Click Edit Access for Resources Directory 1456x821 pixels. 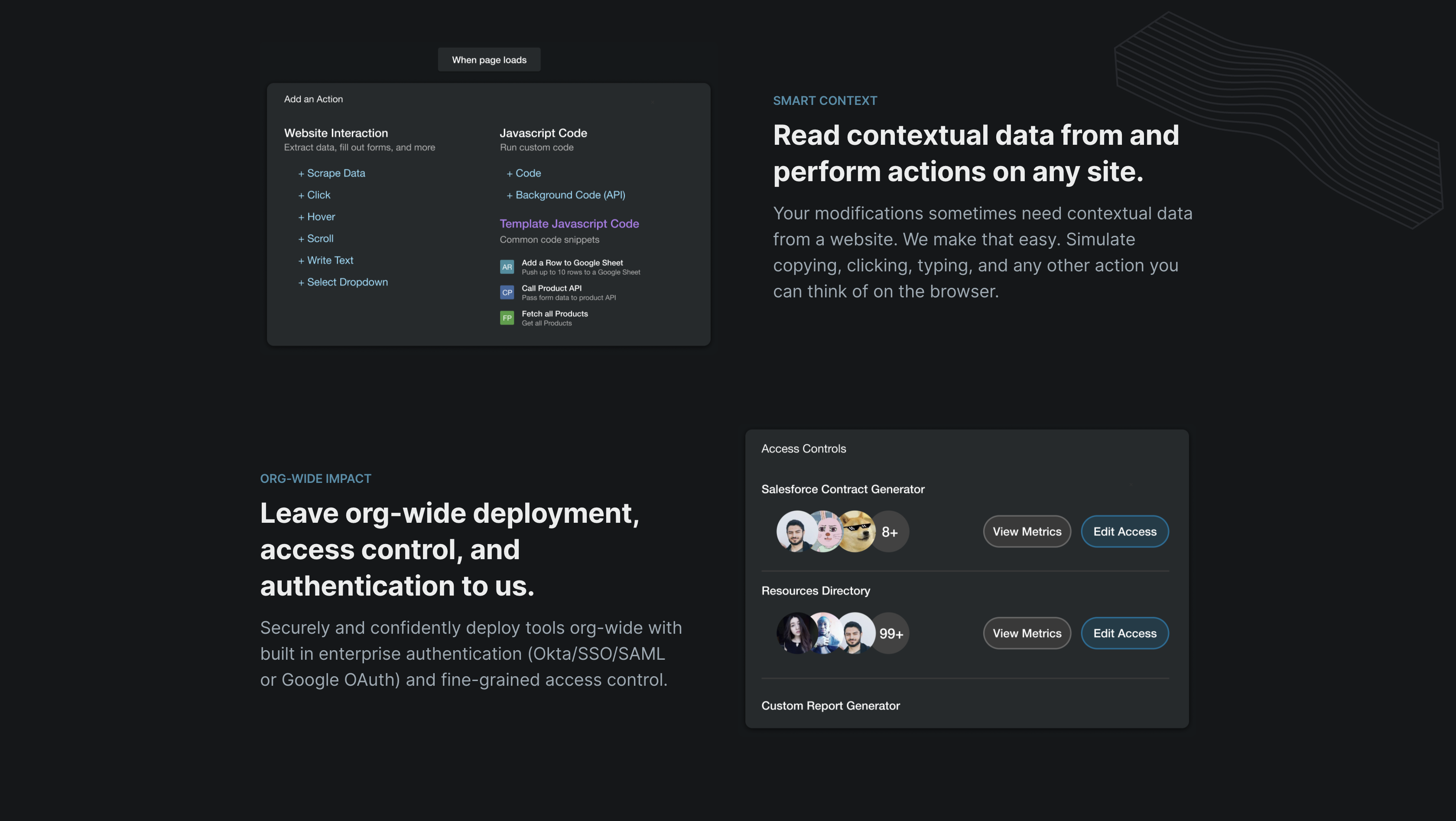tap(1124, 633)
